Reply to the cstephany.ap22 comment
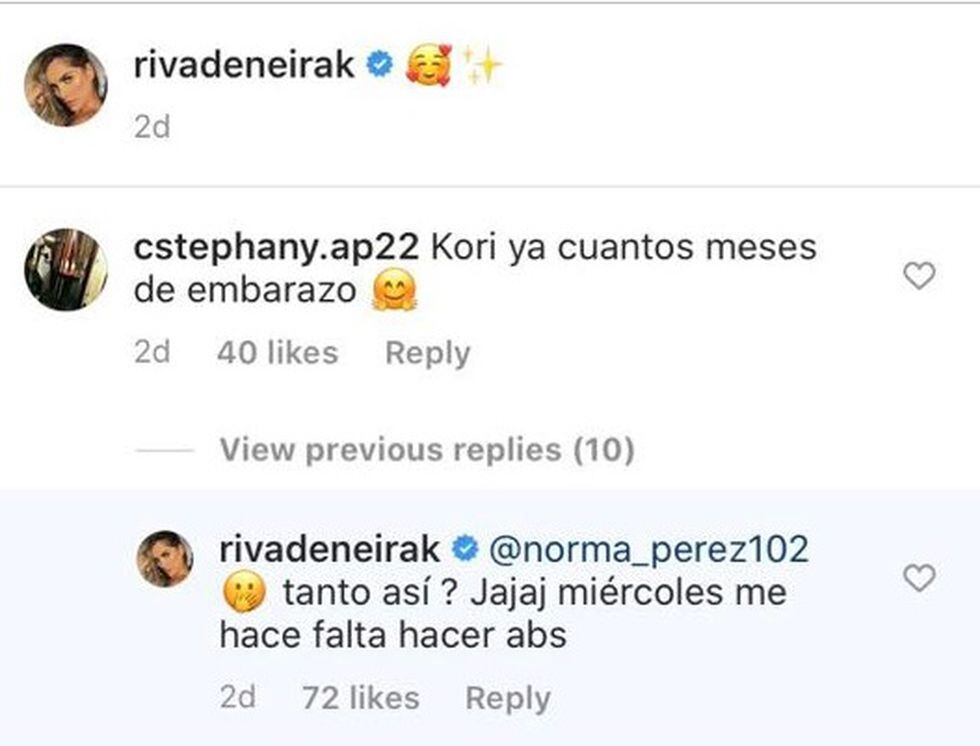This screenshot has height=746, width=980. (x=427, y=353)
